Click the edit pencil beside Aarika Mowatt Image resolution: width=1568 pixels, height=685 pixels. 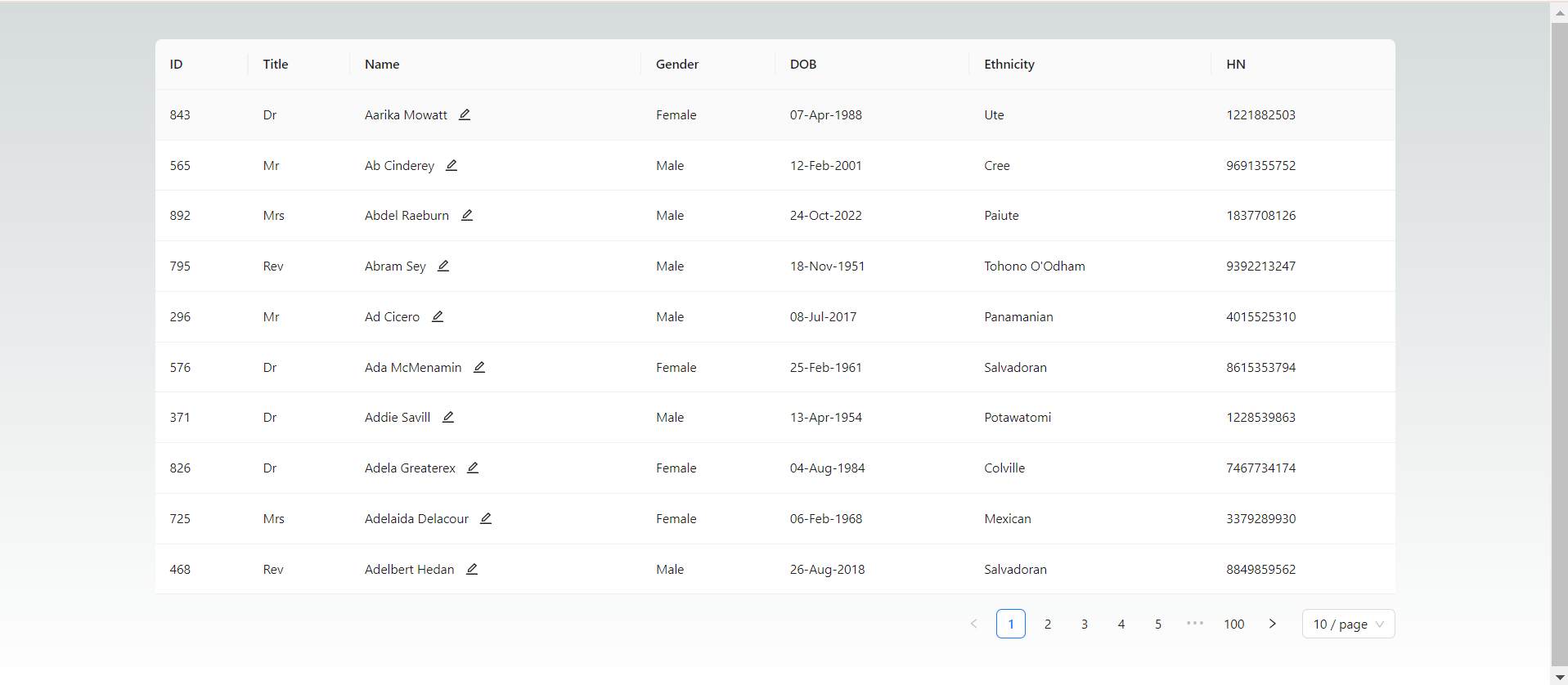(x=464, y=115)
